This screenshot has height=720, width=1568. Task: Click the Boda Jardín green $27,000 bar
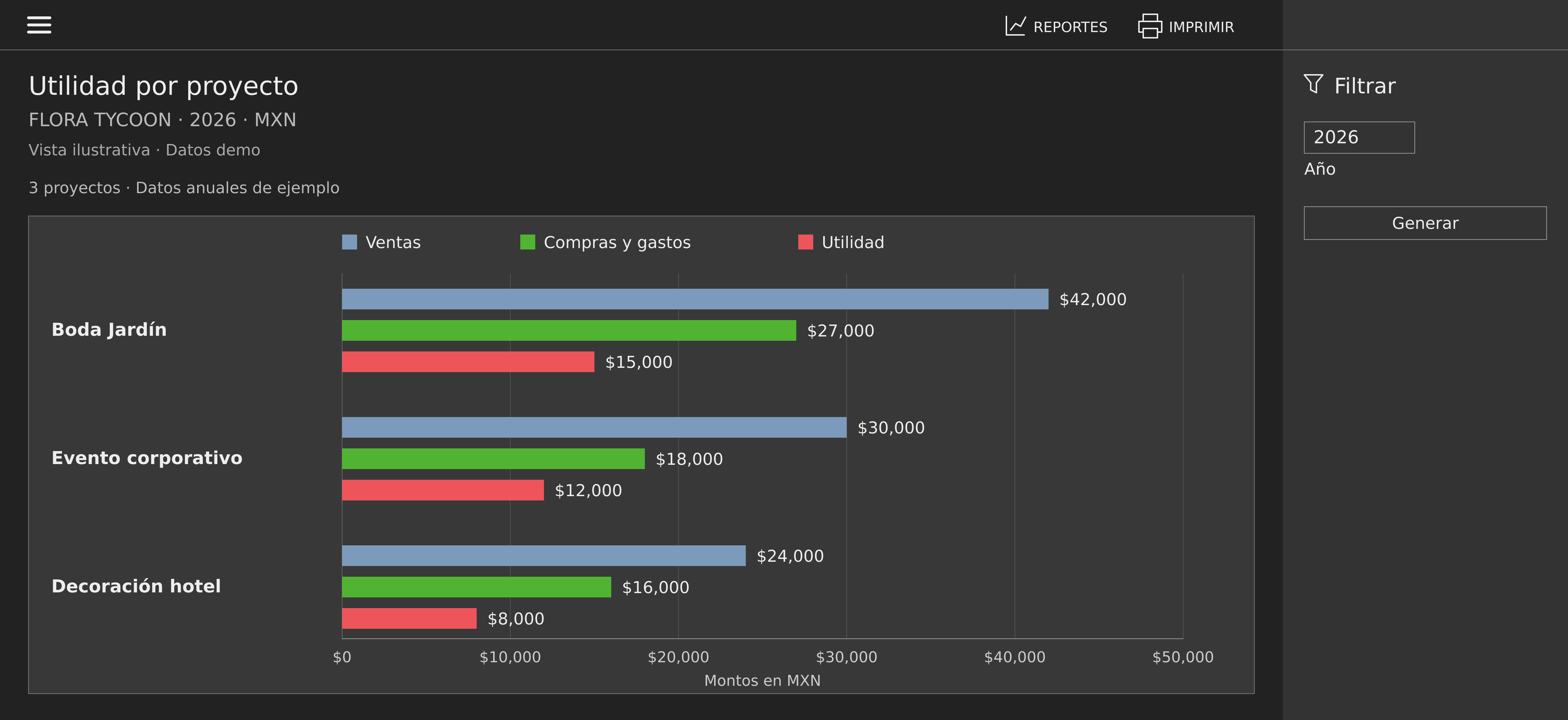click(569, 330)
